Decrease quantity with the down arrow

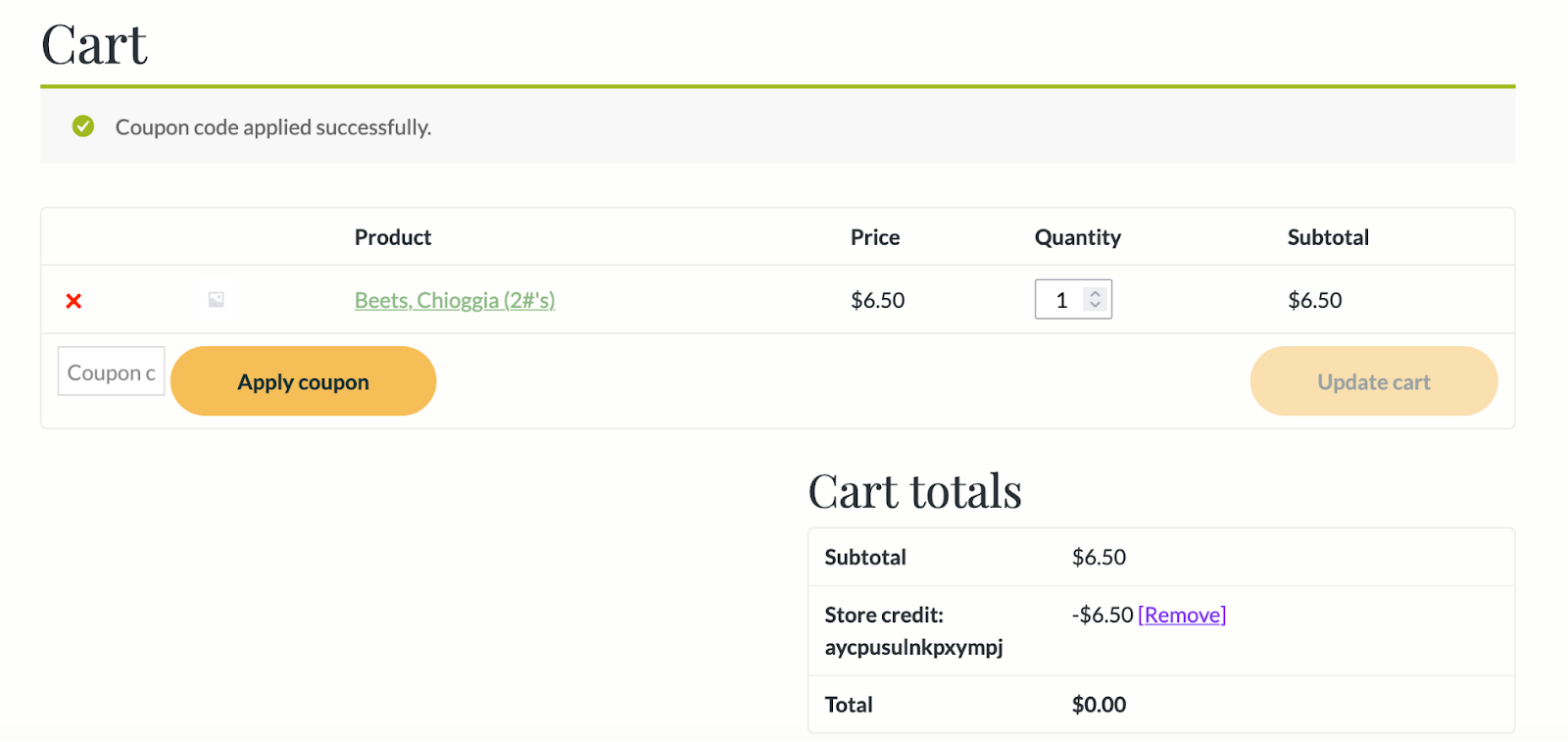coord(1096,306)
